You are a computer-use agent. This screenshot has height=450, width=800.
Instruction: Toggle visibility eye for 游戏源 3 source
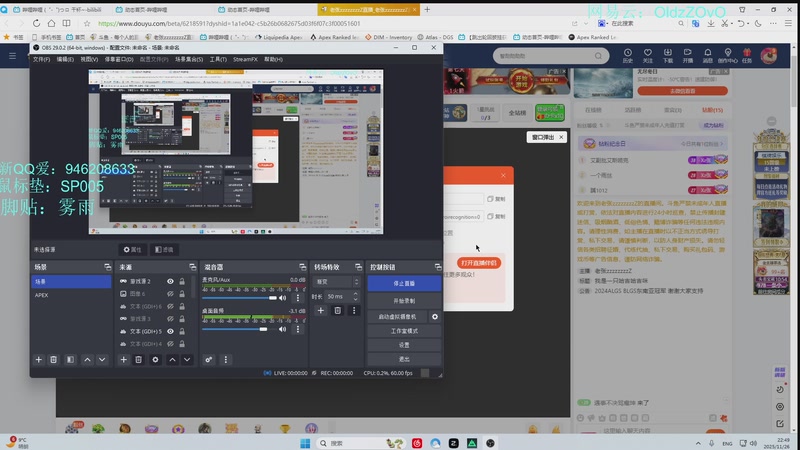tap(170, 319)
